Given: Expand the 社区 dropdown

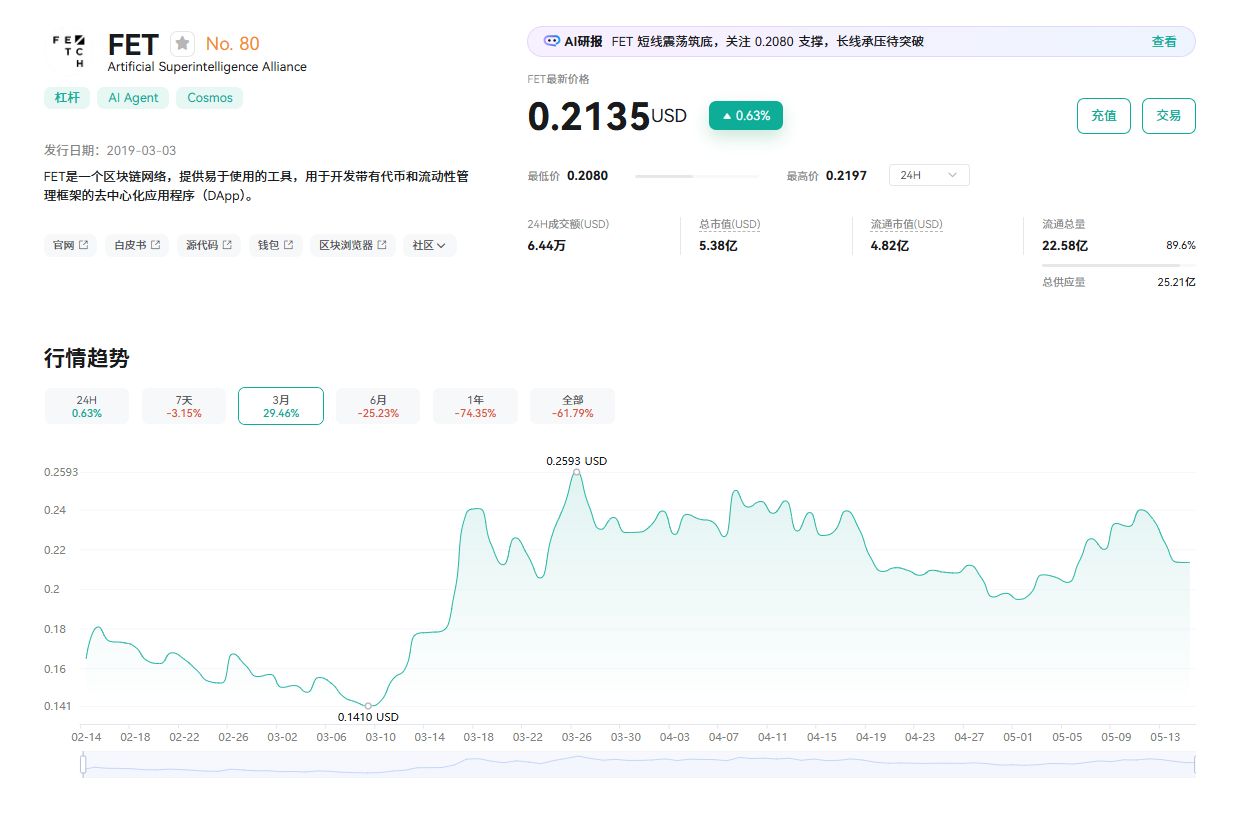Looking at the screenshot, I should (430, 245).
